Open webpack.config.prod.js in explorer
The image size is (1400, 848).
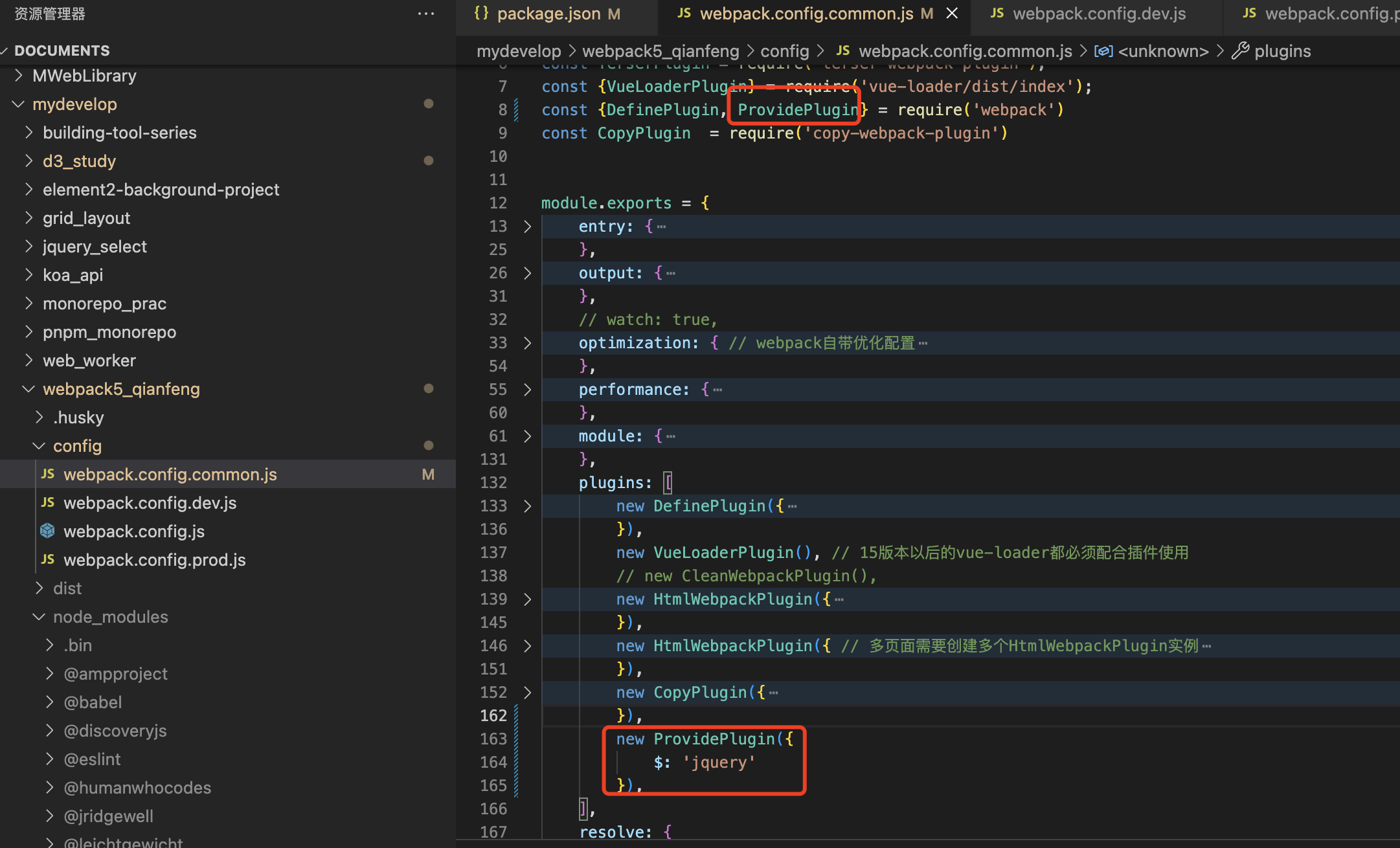click(x=154, y=559)
